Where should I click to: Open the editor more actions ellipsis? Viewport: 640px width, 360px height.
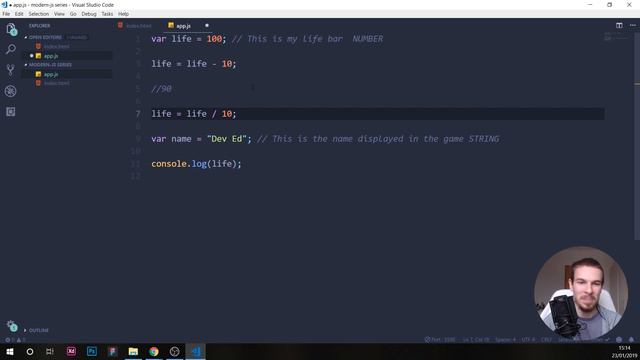[x=633, y=25]
